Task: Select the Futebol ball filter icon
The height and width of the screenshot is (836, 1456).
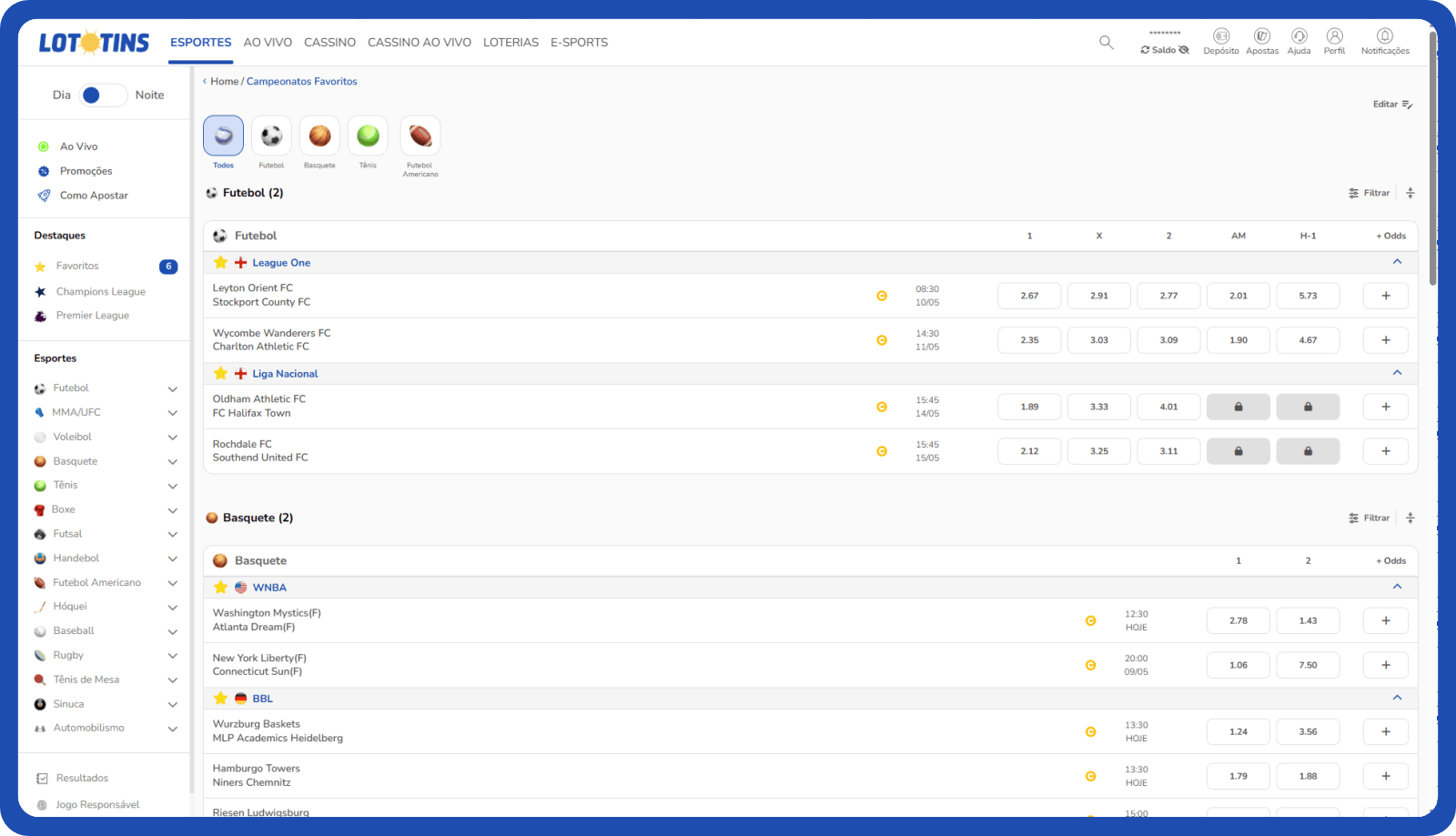Action: pos(271,136)
